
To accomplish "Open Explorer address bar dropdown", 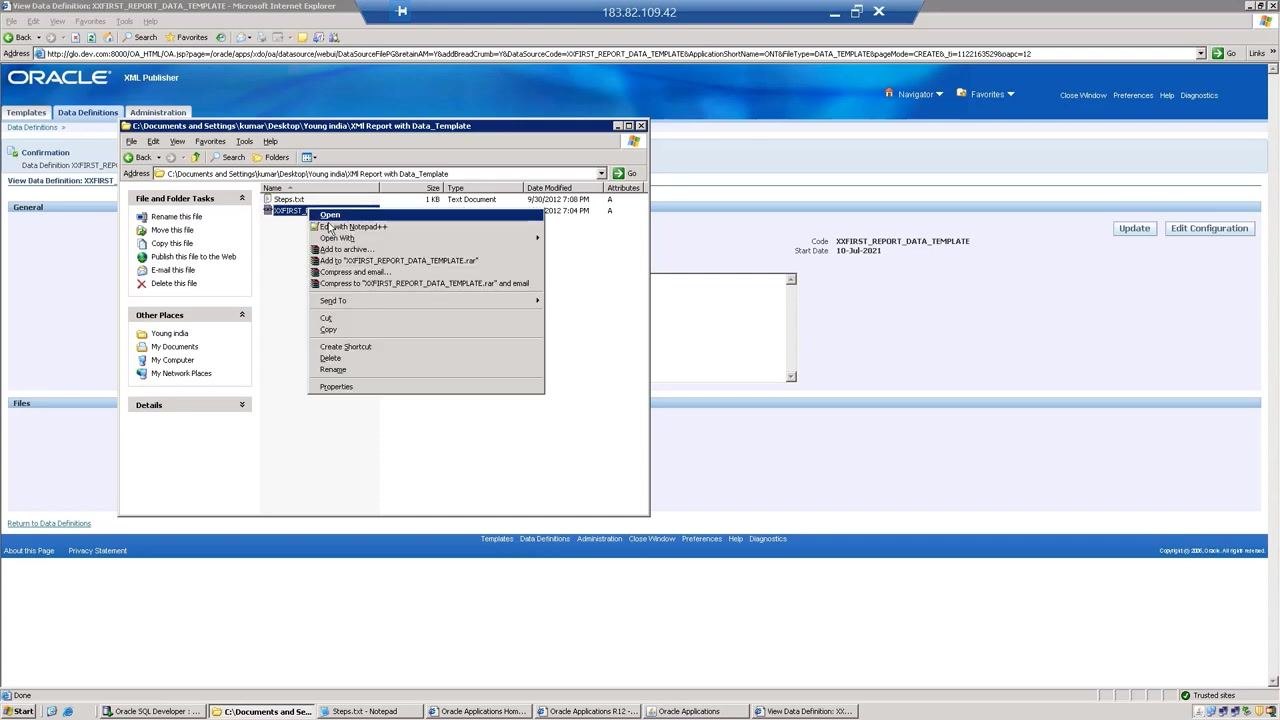I will click(x=602, y=174).
